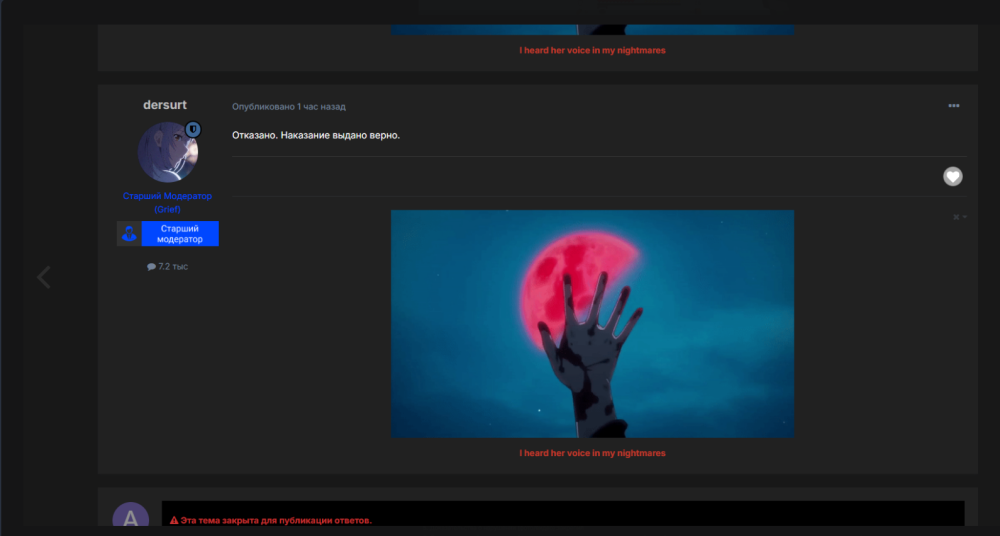Open the three-dots post options menu
The height and width of the screenshot is (536, 1000).
953,106
